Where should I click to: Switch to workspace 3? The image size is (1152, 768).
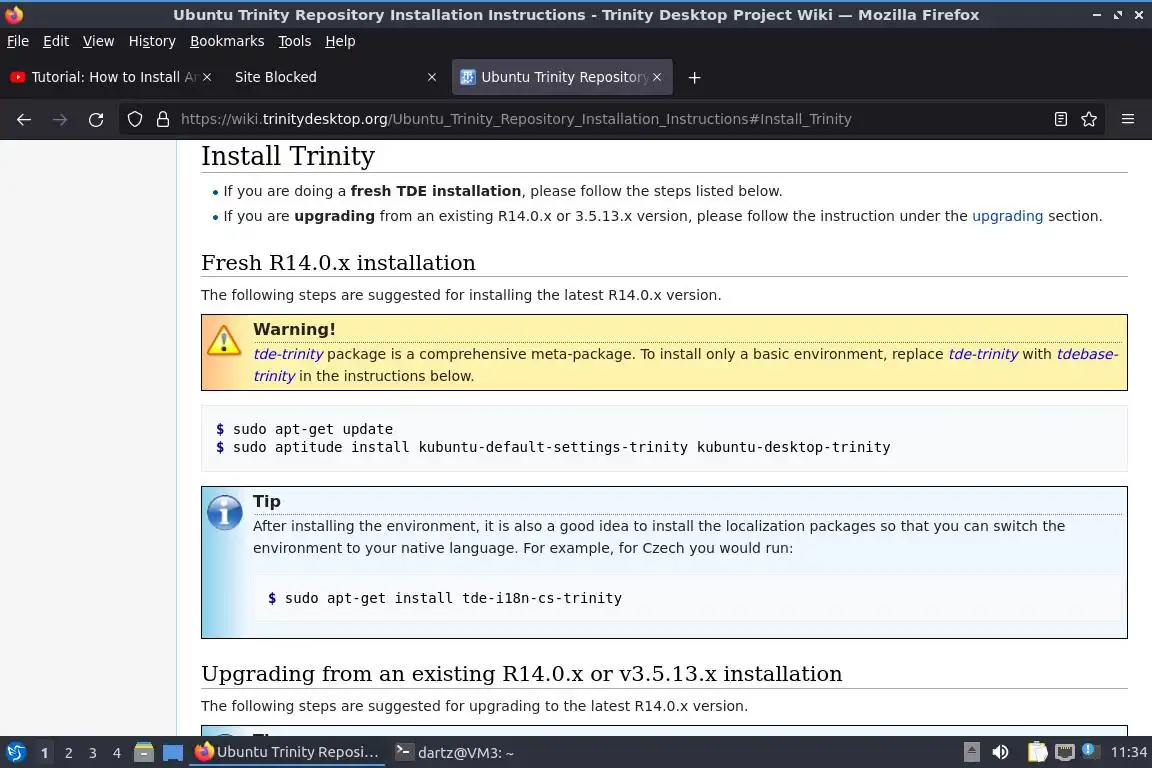[93, 753]
